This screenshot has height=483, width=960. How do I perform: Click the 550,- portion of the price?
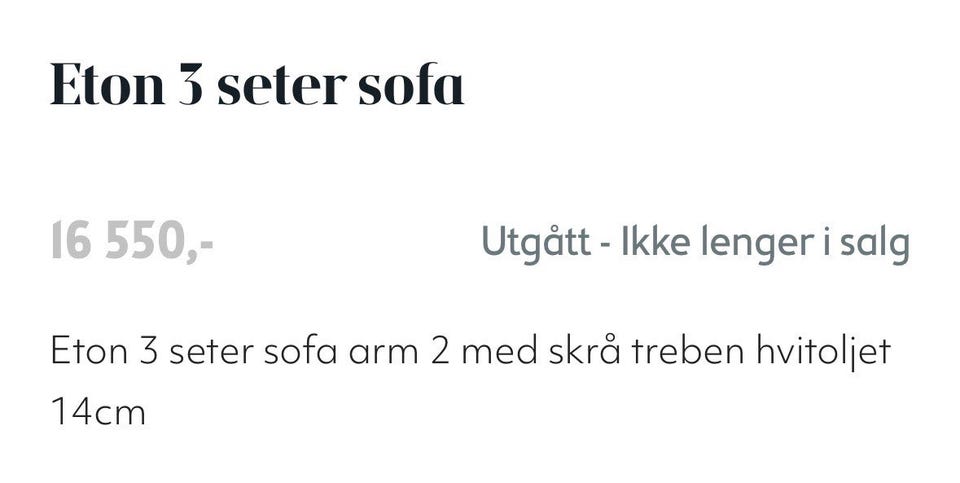tap(159, 242)
